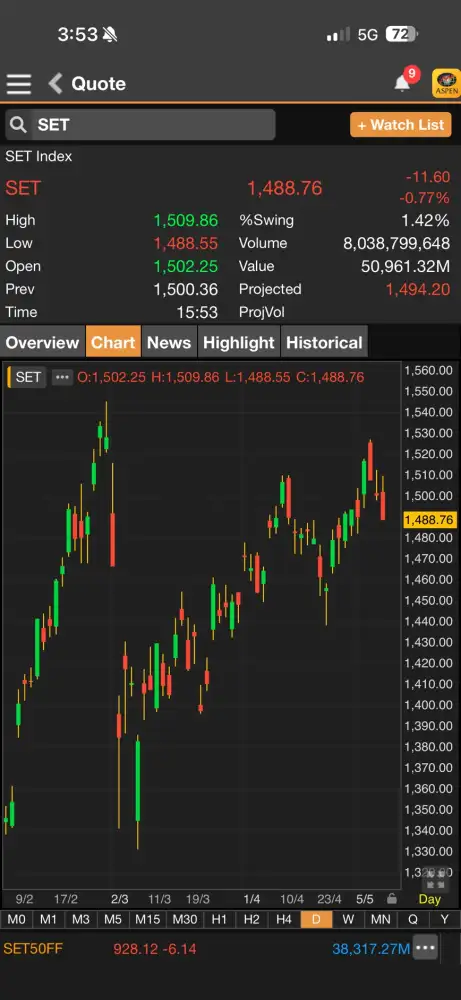The height and width of the screenshot is (1000, 461).
Task: Open the Historical tab
Action: (324, 342)
